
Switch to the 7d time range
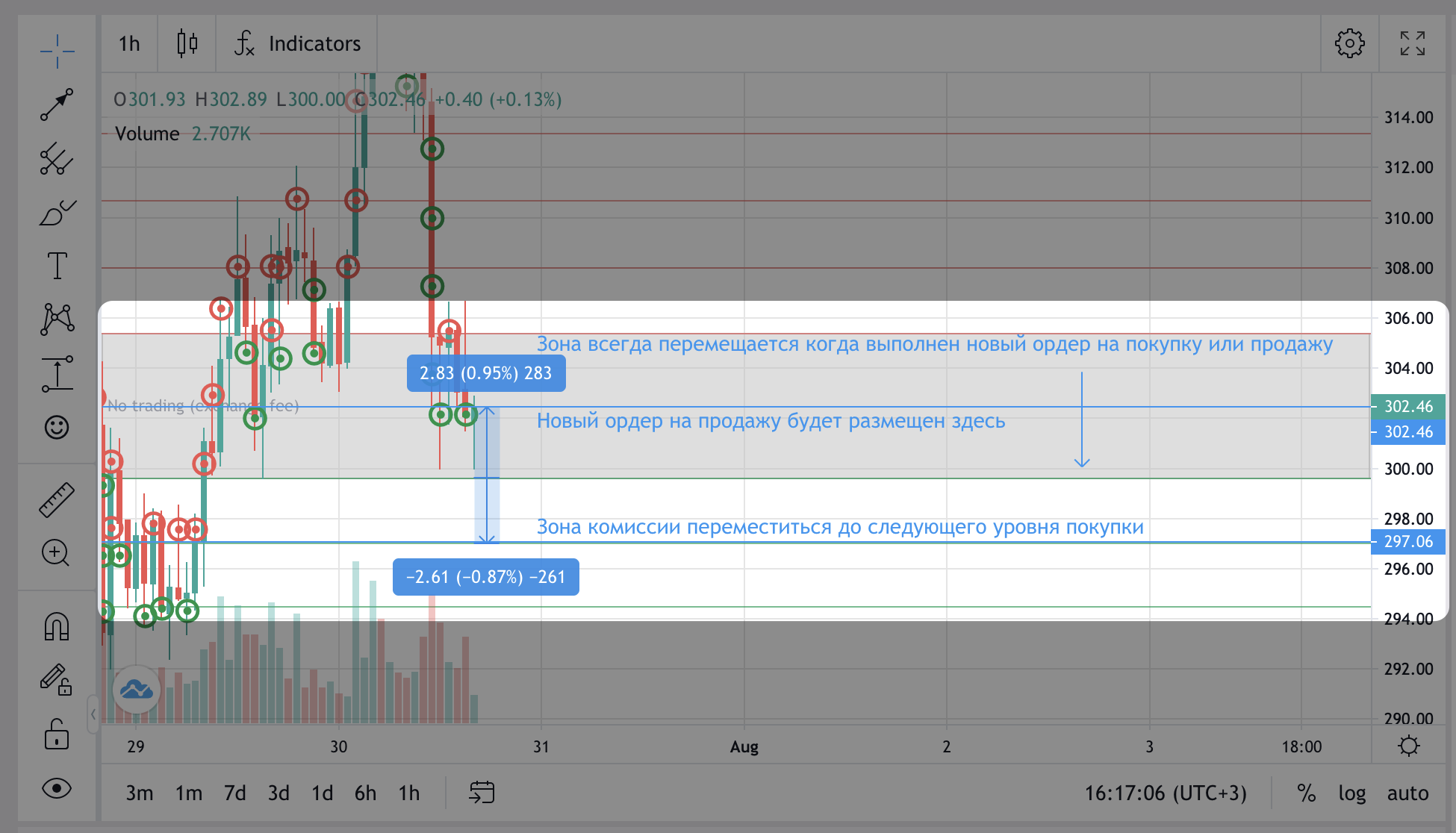pos(234,793)
